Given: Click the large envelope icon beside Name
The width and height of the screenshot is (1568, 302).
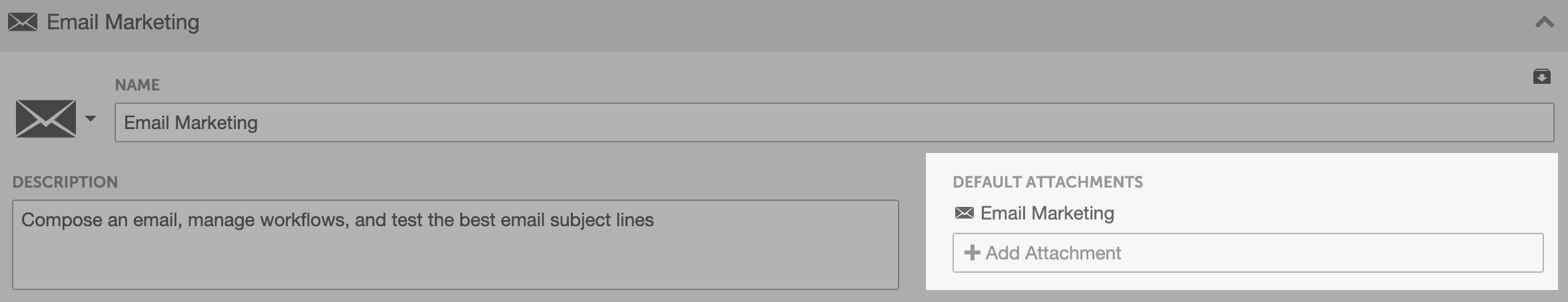Looking at the screenshot, I should coord(46,119).
